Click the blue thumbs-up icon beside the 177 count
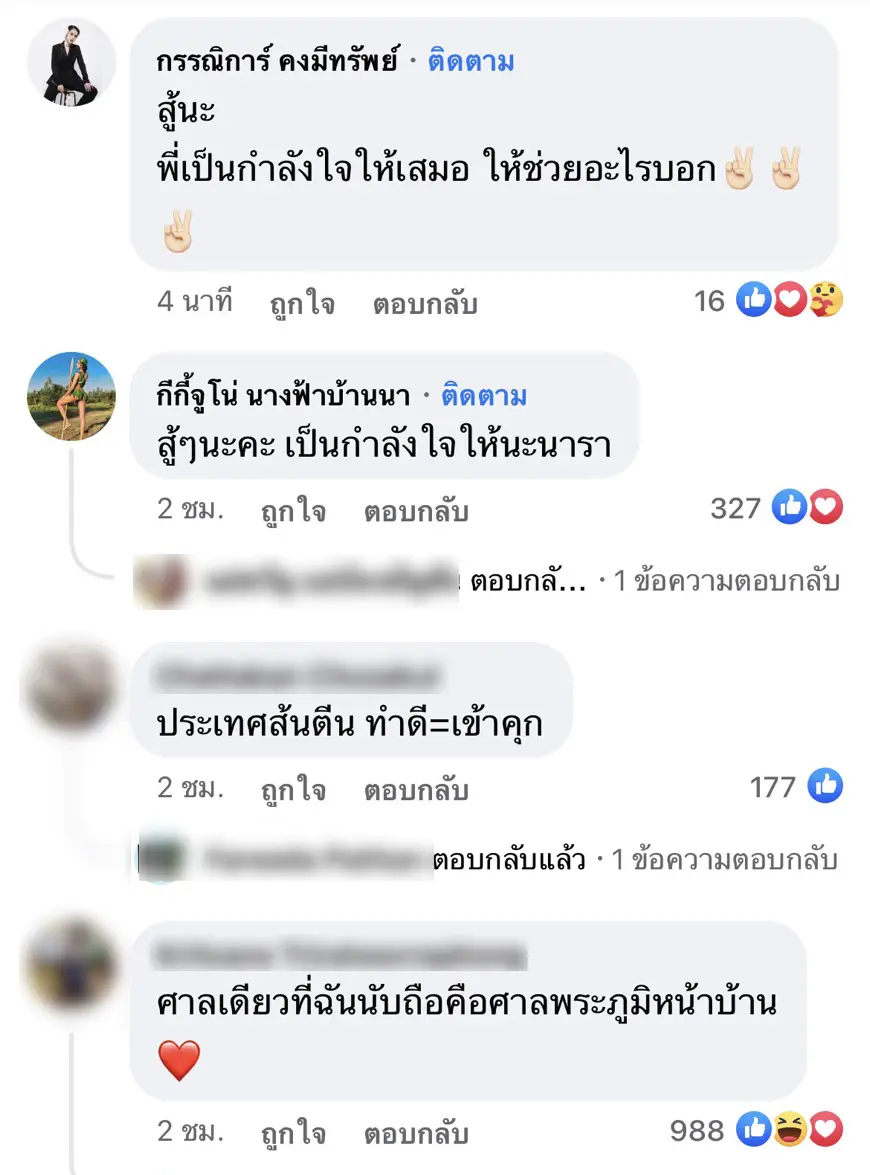Screen dimensions: 870x1175 825,786
